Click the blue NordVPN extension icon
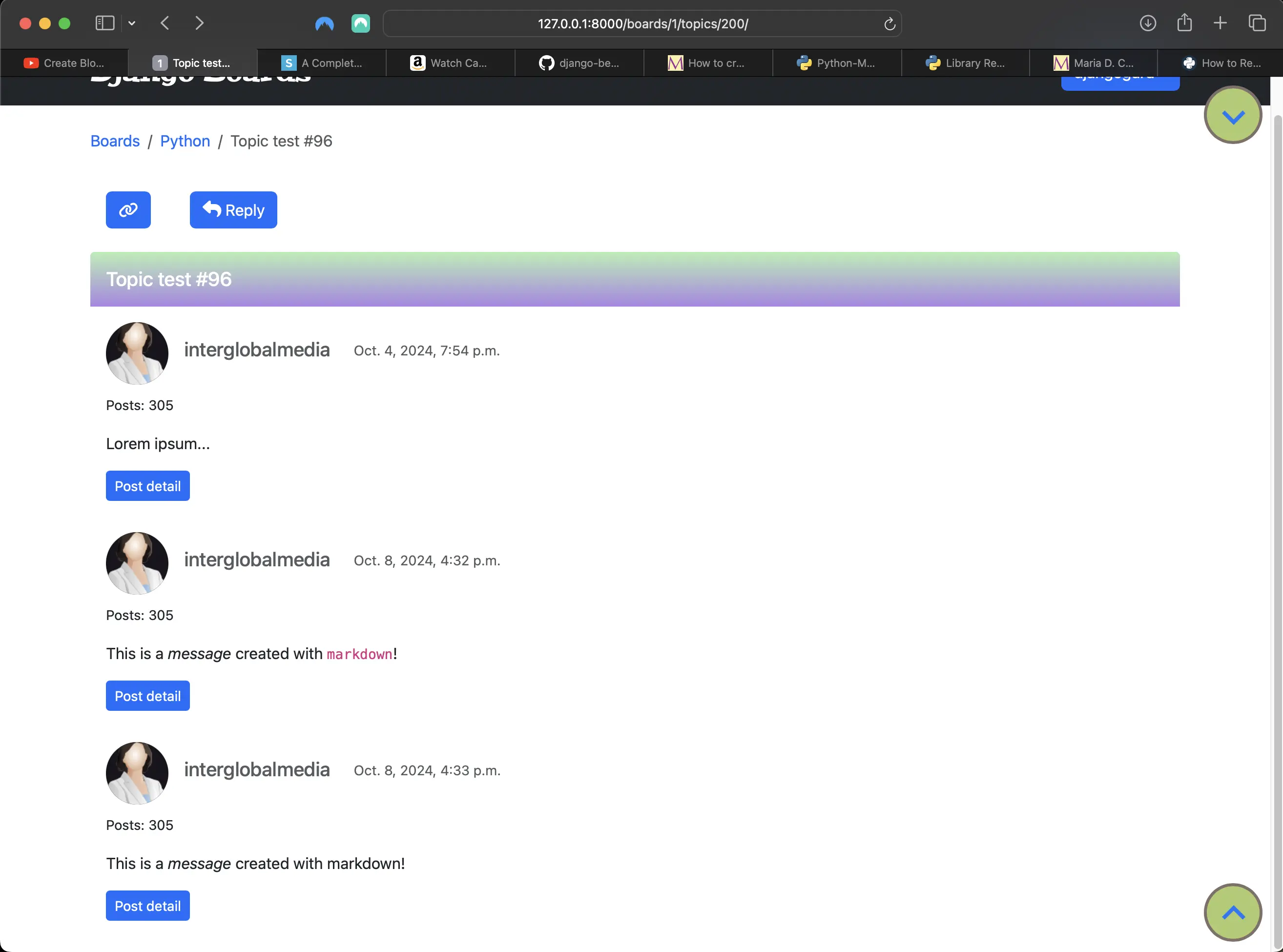Viewport: 1283px width, 952px height. click(x=324, y=23)
